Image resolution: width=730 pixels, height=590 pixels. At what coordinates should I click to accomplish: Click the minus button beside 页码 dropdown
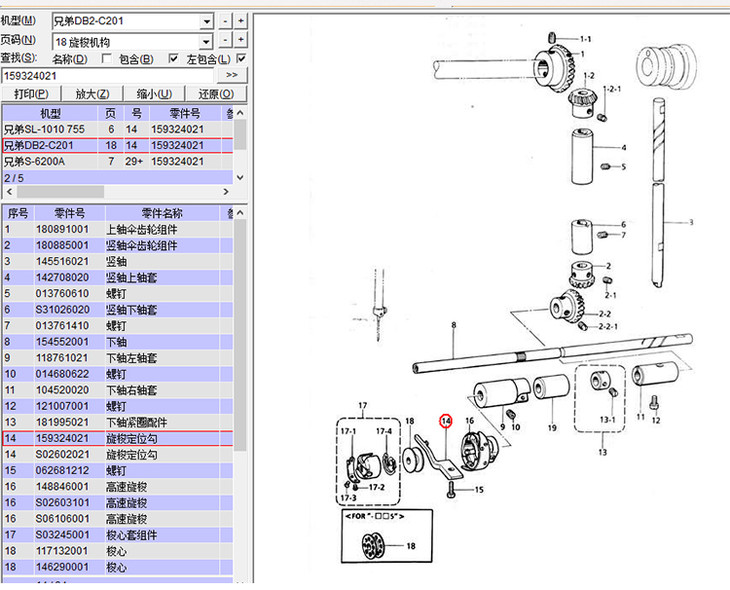[x=226, y=39]
